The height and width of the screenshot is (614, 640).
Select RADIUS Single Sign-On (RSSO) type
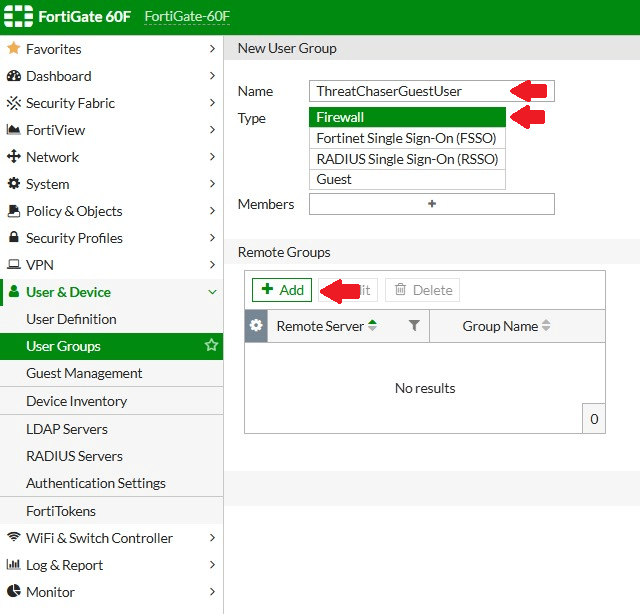(407, 159)
